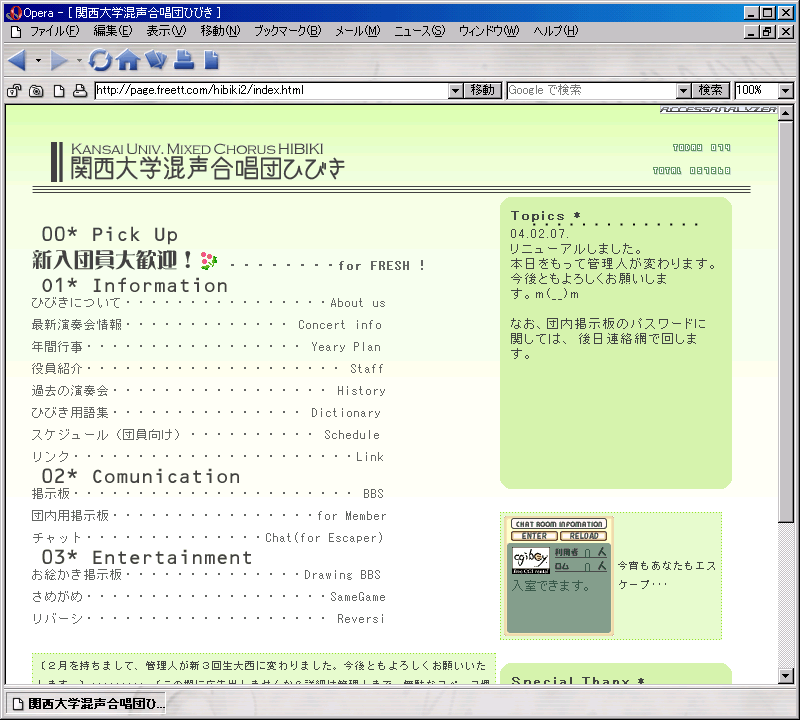This screenshot has height=720, width=800.
Task: Click the scrollbar down arrow
Action: tap(786, 677)
